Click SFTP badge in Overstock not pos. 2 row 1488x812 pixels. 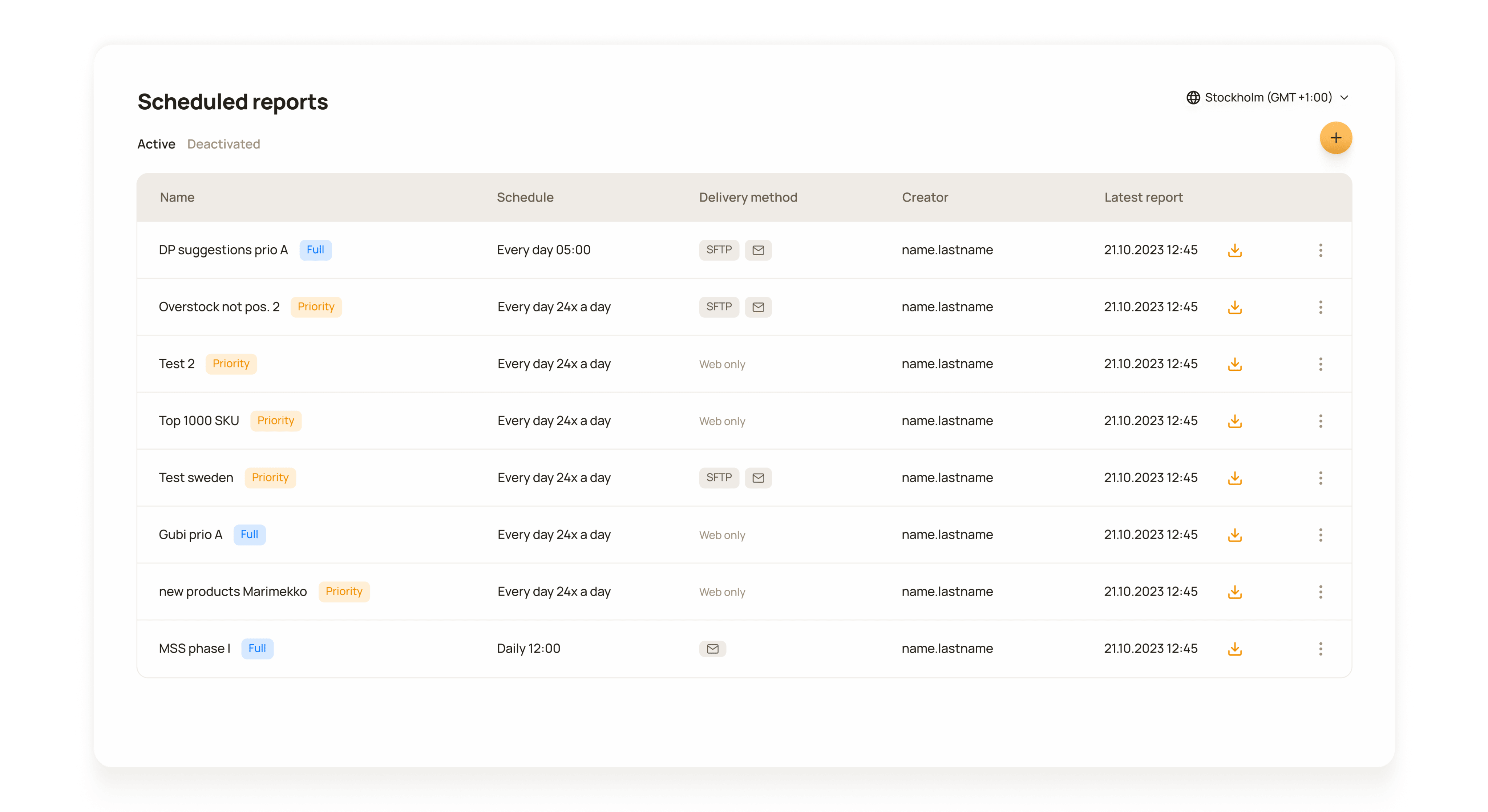point(719,306)
